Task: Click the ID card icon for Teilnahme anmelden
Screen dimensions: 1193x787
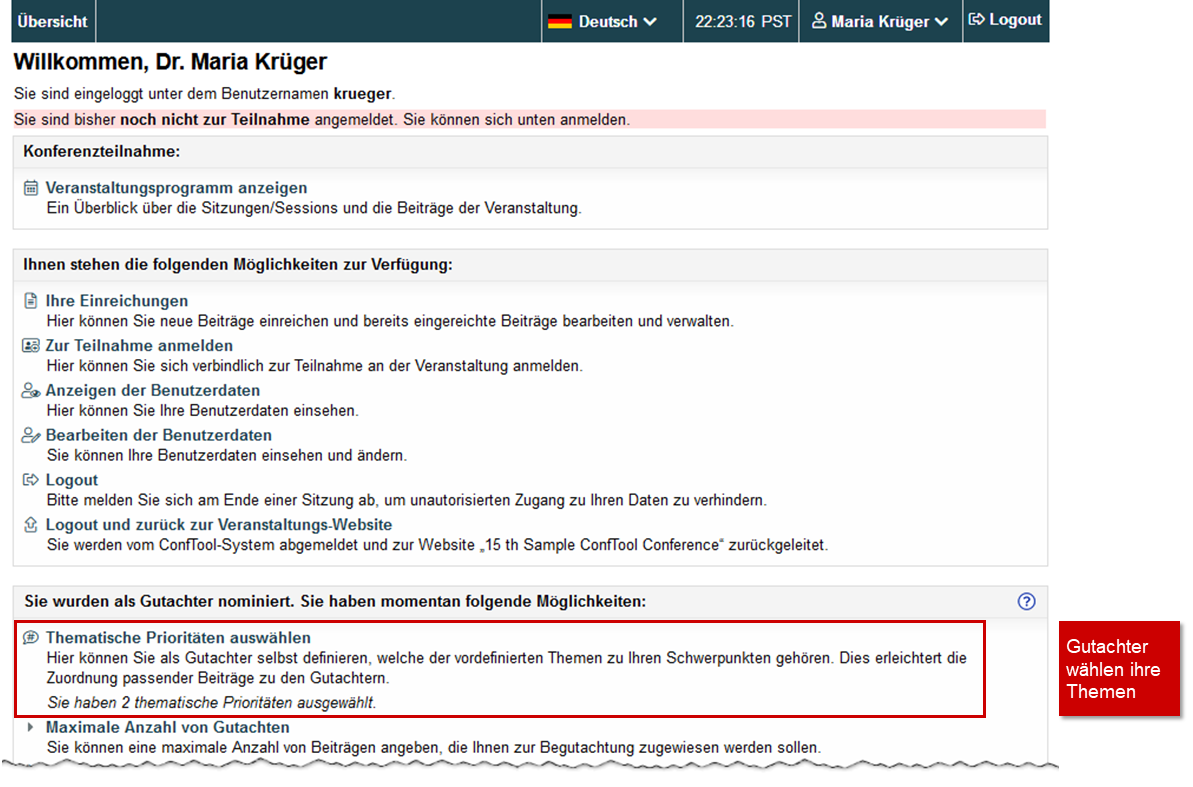Action: [30, 346]
